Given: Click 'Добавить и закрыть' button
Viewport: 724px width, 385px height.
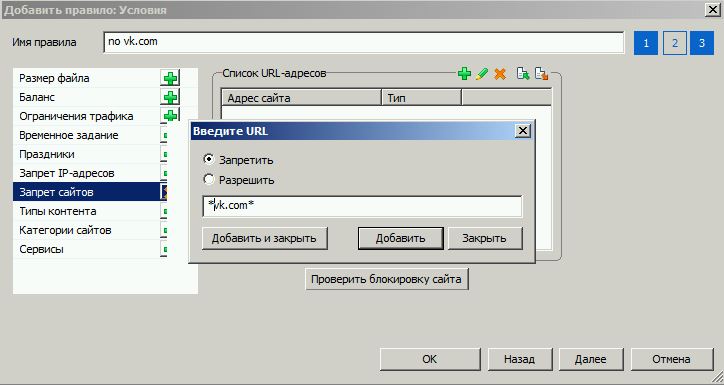Looking at the screenshot, I should 265,238.
